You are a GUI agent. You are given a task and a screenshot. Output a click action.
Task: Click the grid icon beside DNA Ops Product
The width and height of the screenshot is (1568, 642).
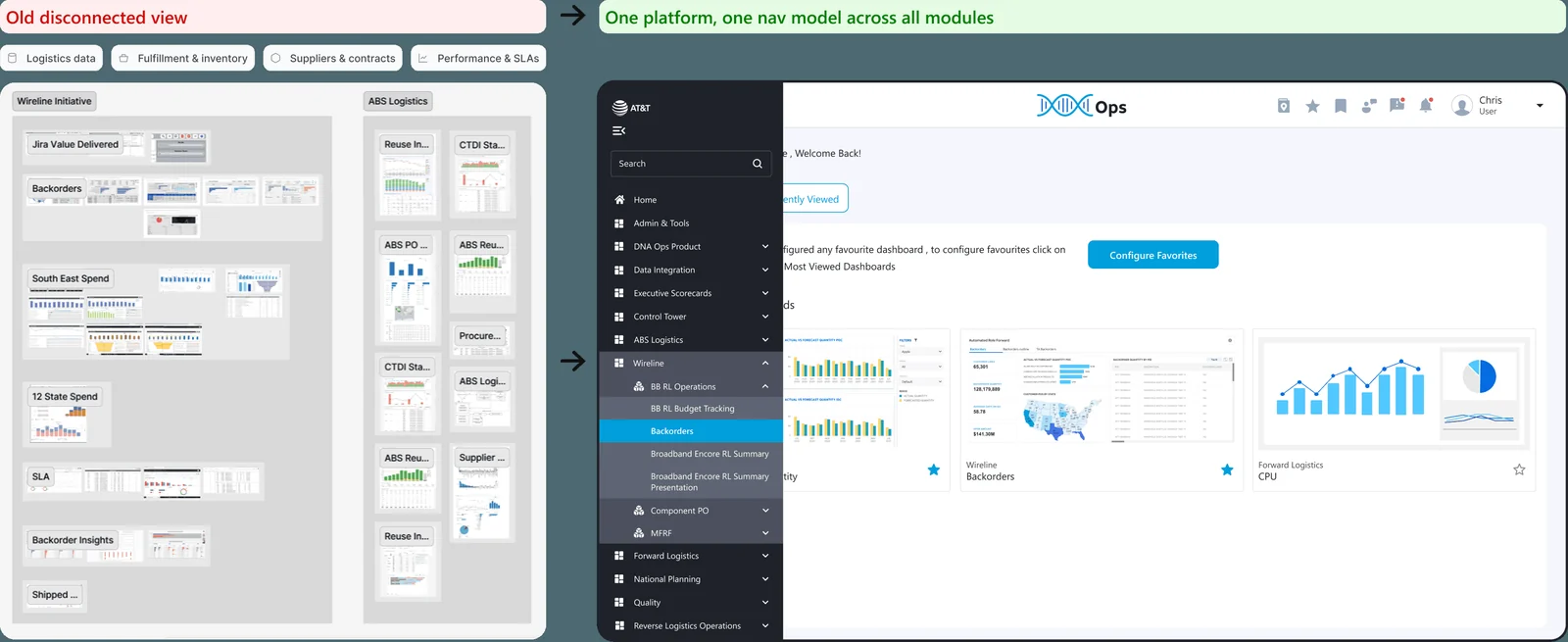pyautogui.click(x=619, y=247)
